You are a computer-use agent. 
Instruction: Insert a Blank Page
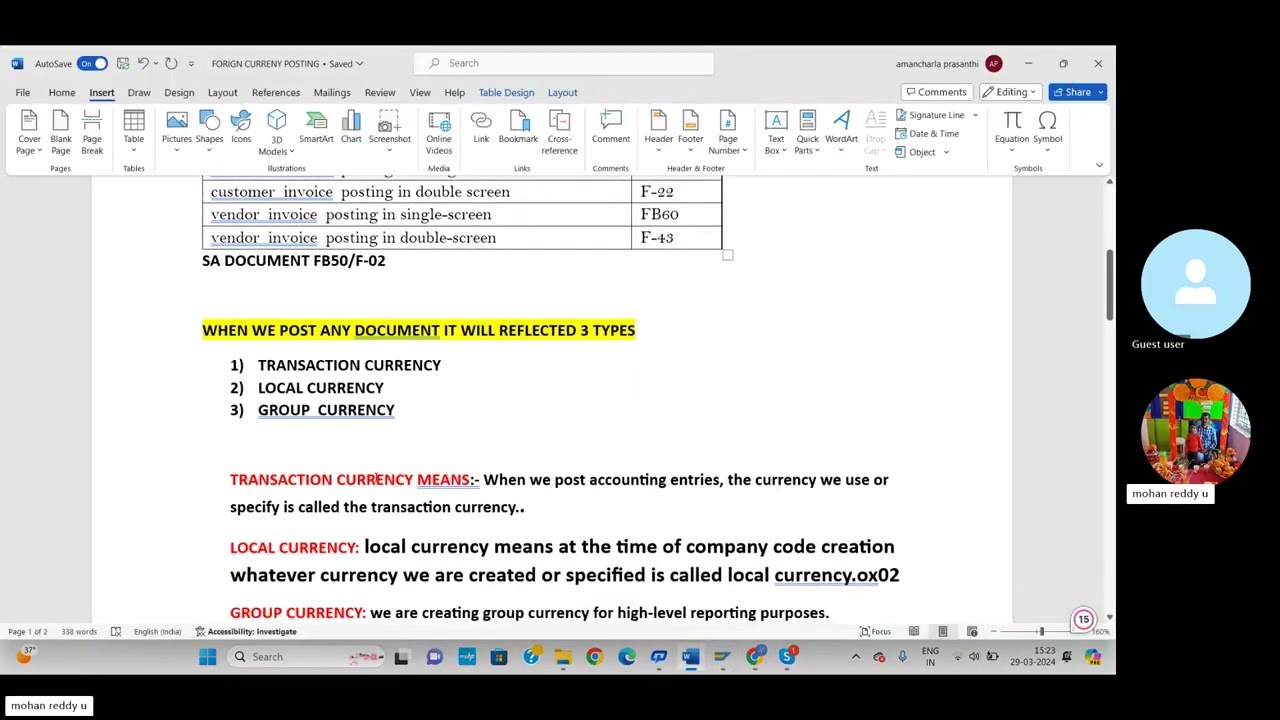click(x=61, y=132)
